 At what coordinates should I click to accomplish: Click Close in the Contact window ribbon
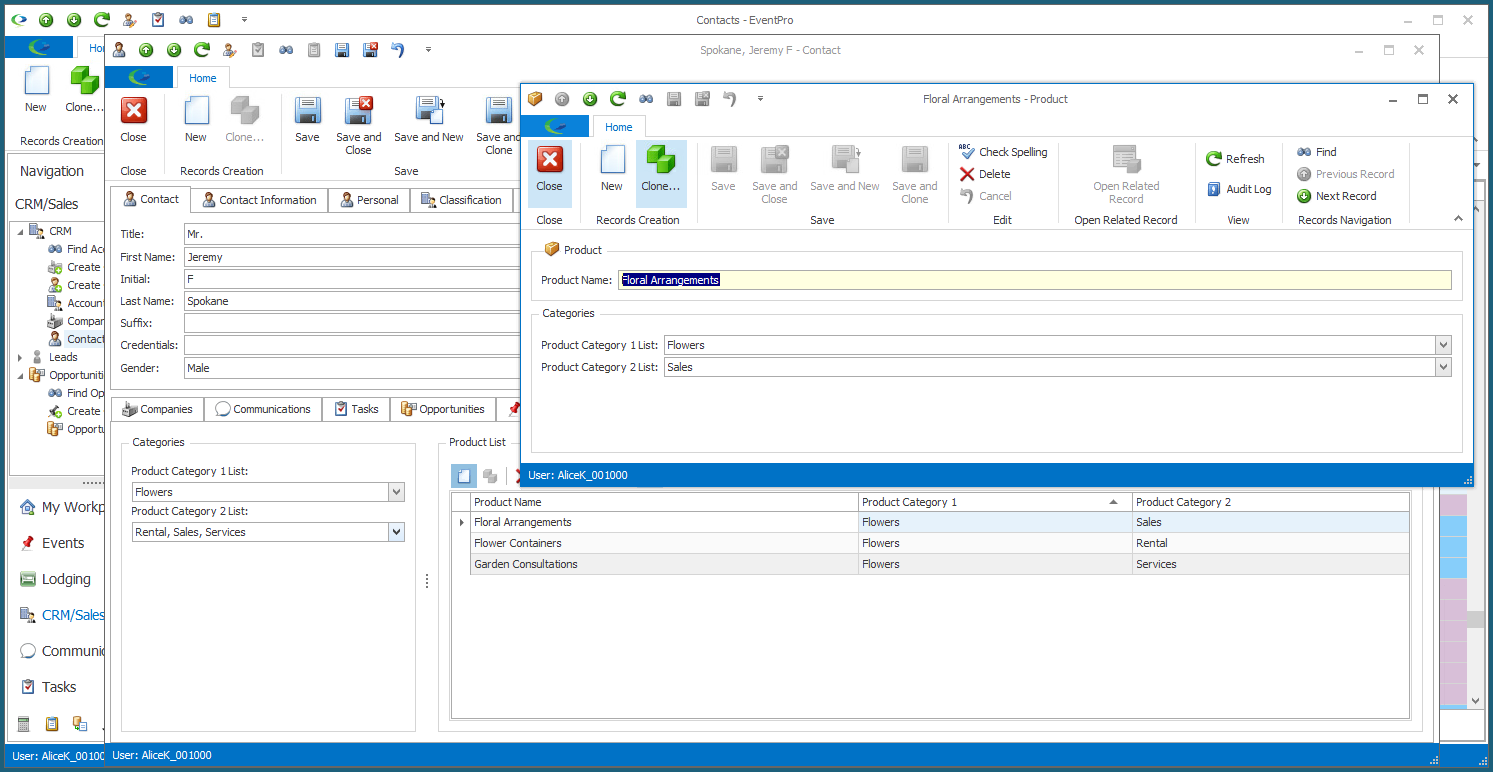[133, 120]
